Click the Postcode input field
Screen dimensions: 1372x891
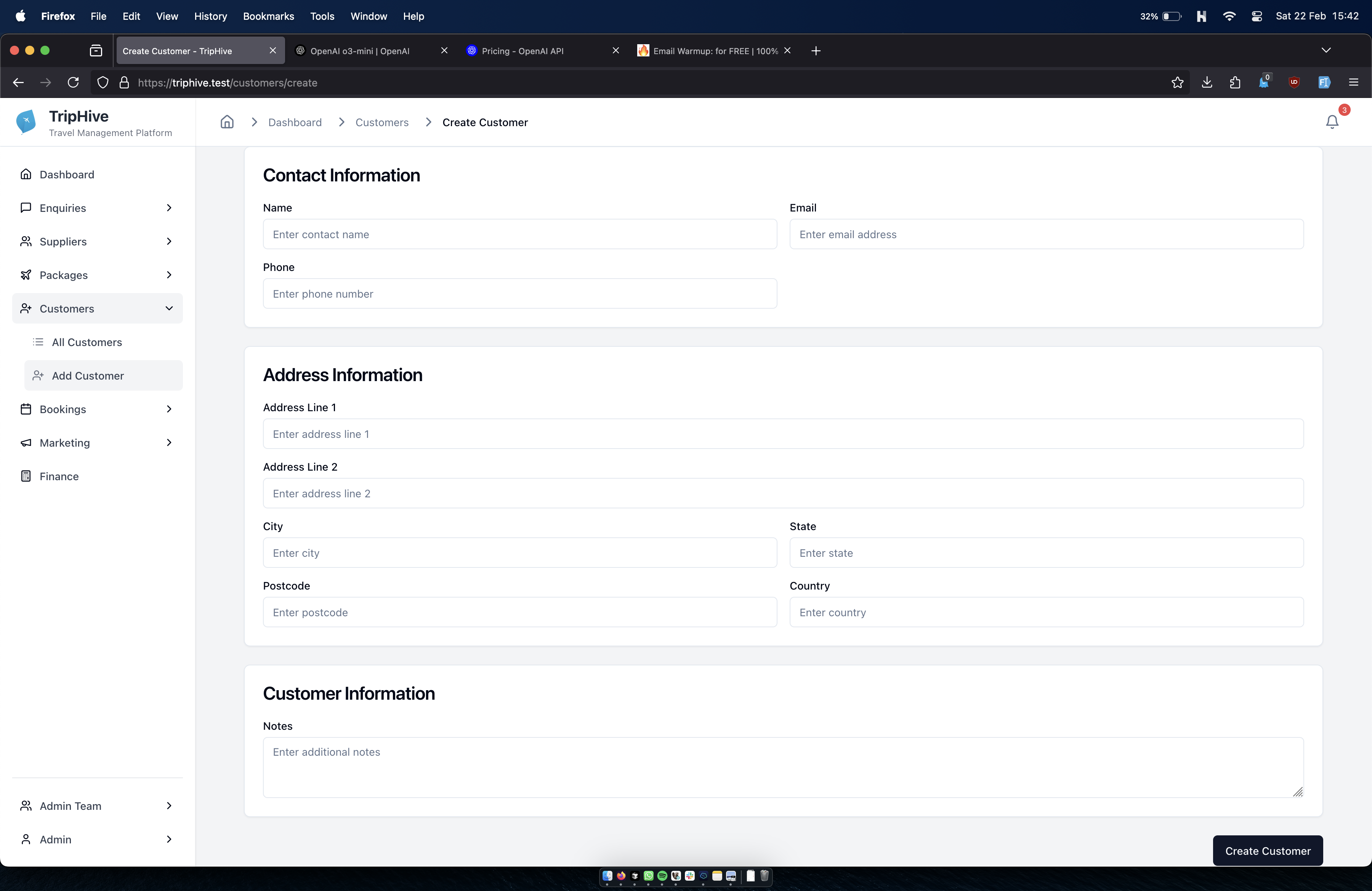click(x=519, y=612)
